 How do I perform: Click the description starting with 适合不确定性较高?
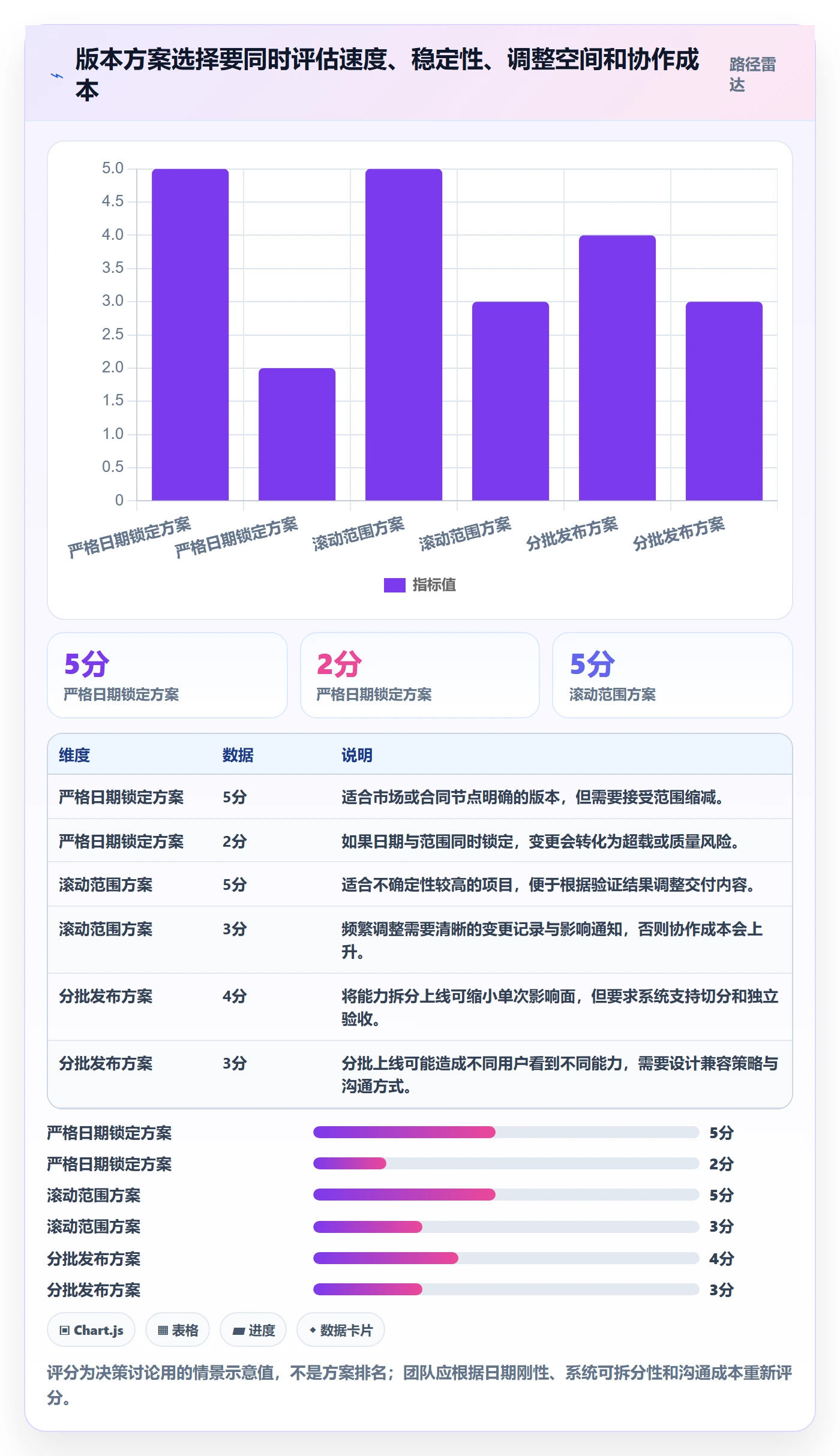pyautogui.click(x=548, y=885)
